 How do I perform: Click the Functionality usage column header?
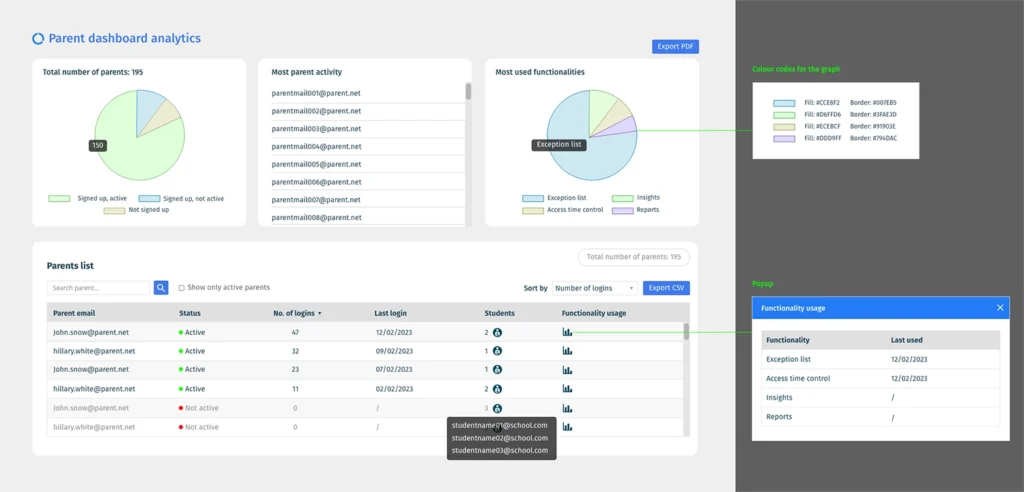(594, 313)
